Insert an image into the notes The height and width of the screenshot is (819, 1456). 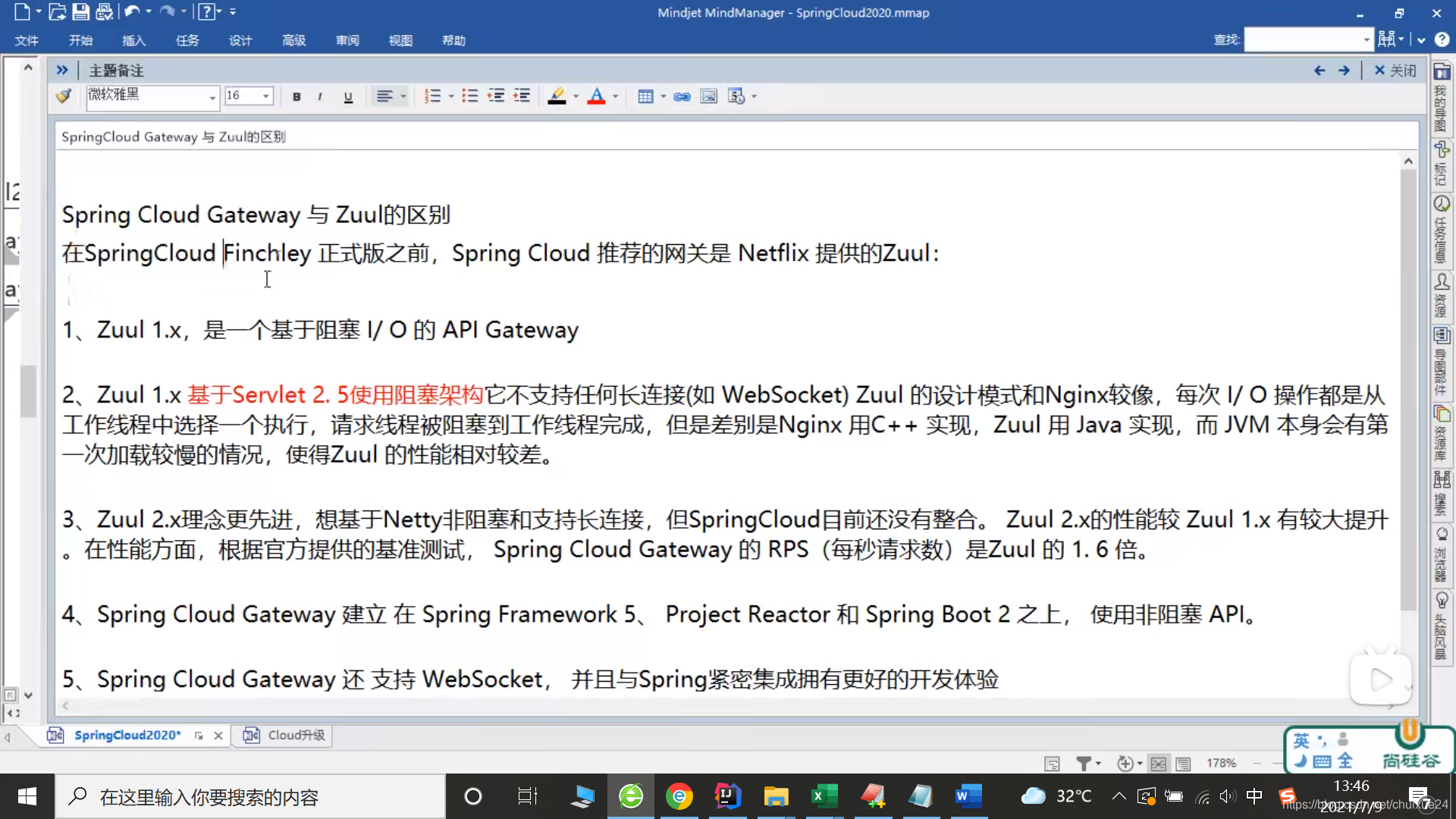[x=709, y=96]
